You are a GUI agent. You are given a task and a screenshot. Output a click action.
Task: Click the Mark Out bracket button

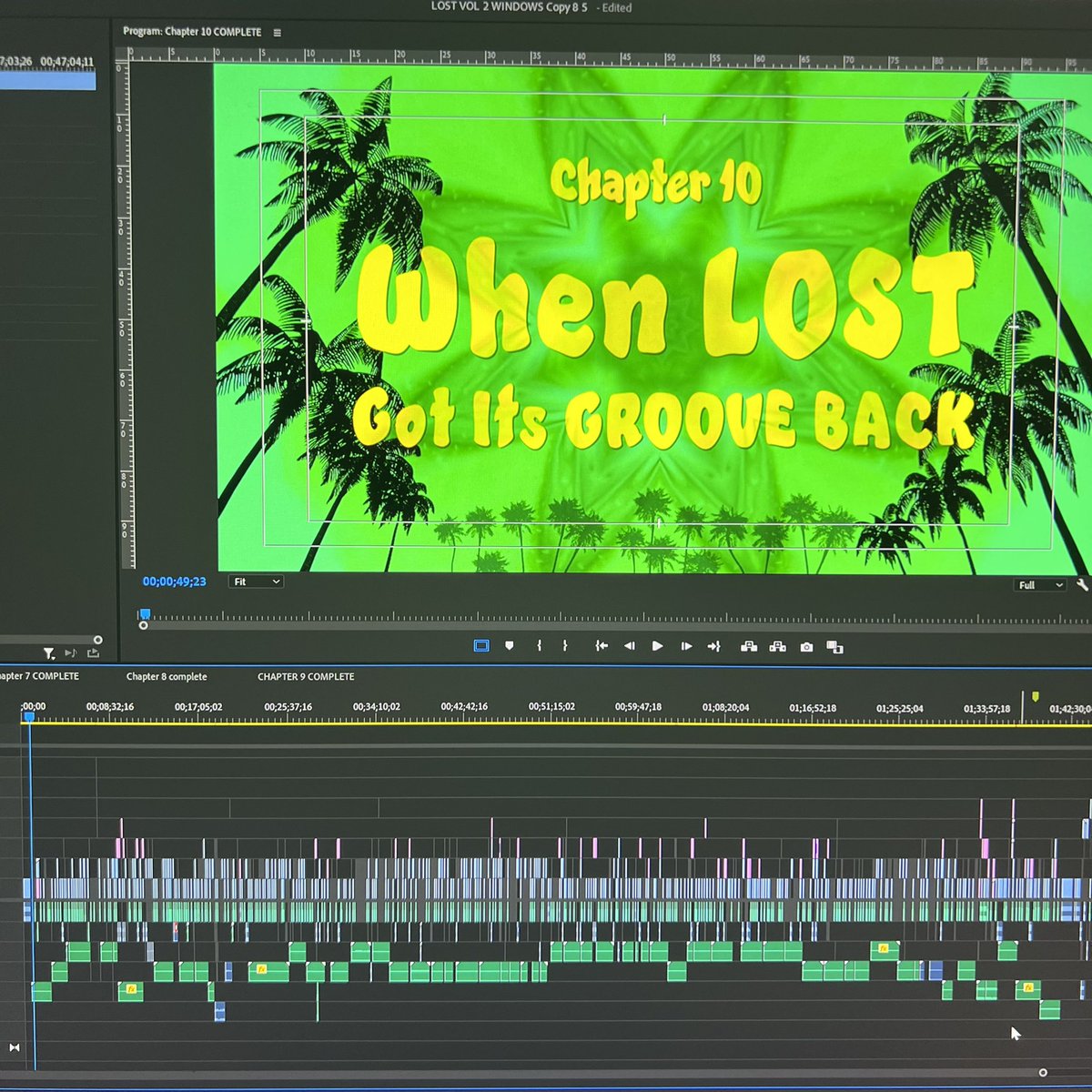pos(565,645)
